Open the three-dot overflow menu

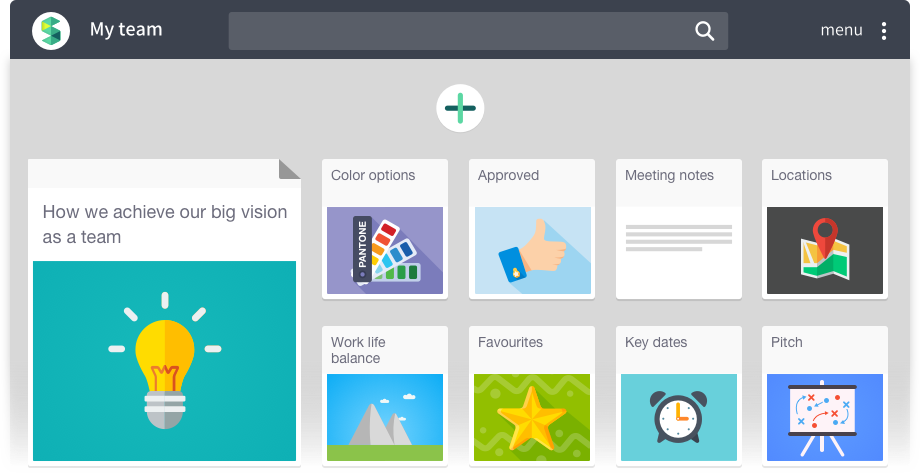point(884,31)
